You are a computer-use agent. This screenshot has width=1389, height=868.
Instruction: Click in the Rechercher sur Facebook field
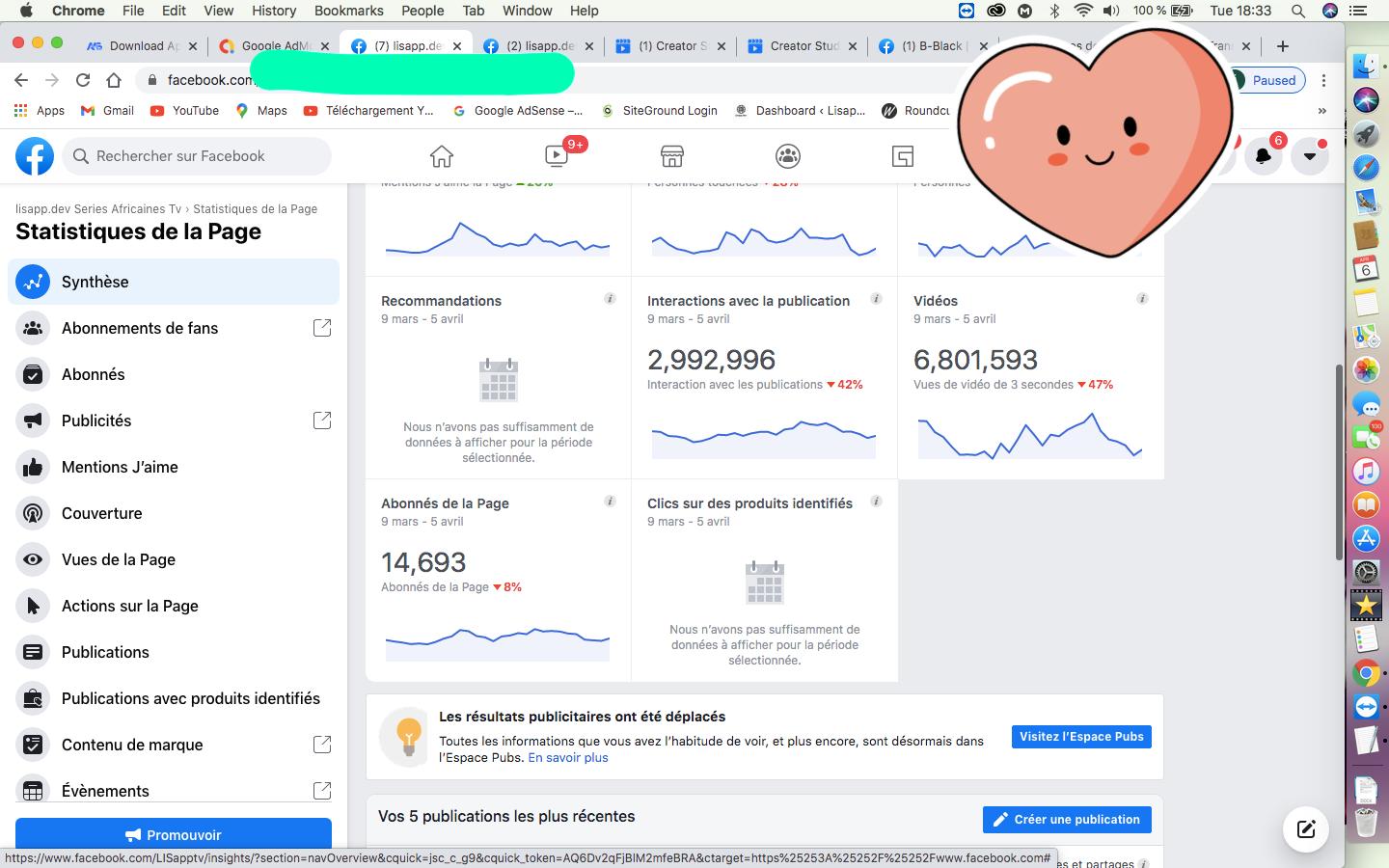(x=197, y=156)
